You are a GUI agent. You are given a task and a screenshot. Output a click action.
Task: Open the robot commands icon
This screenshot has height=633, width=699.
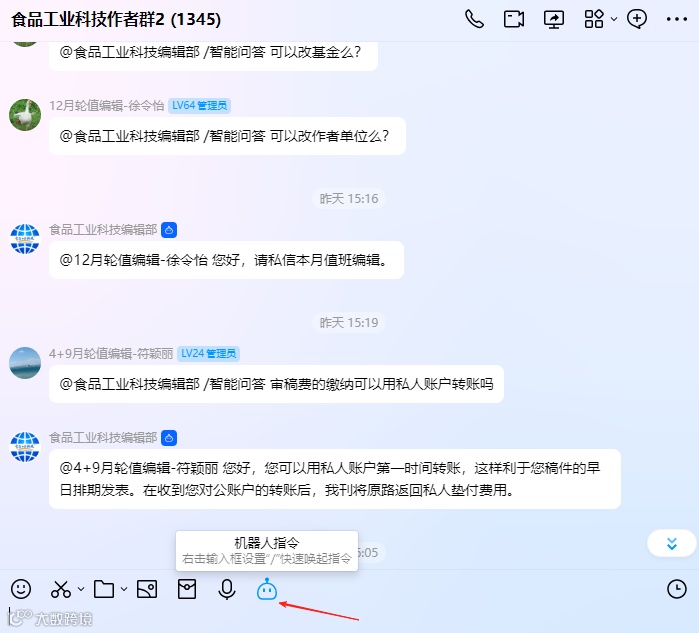pyautogui.click(x=267, y=589)
